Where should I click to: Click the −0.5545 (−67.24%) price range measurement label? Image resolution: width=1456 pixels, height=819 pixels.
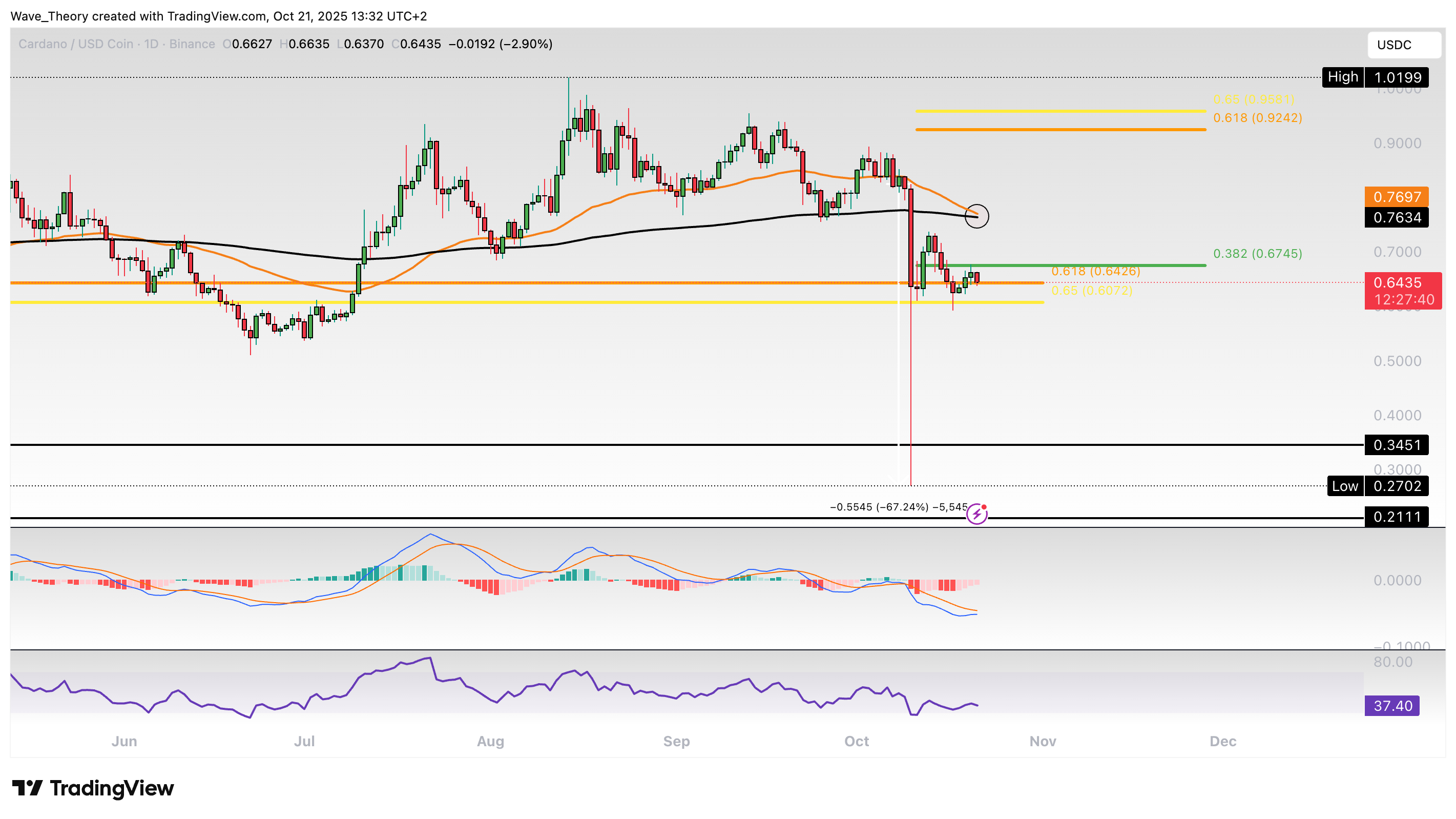(898, 507)
